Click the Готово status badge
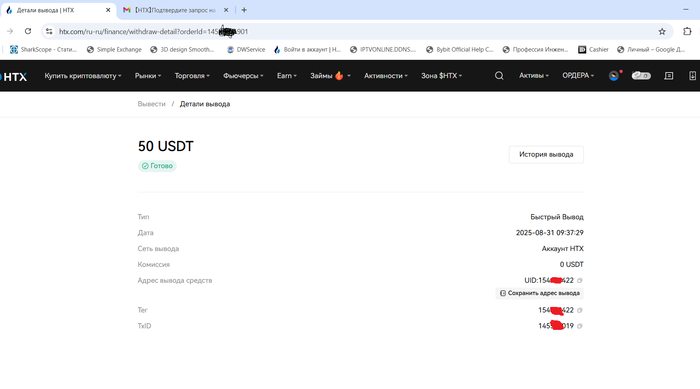The height and width of the screenshot is (389, 700). 157,166
